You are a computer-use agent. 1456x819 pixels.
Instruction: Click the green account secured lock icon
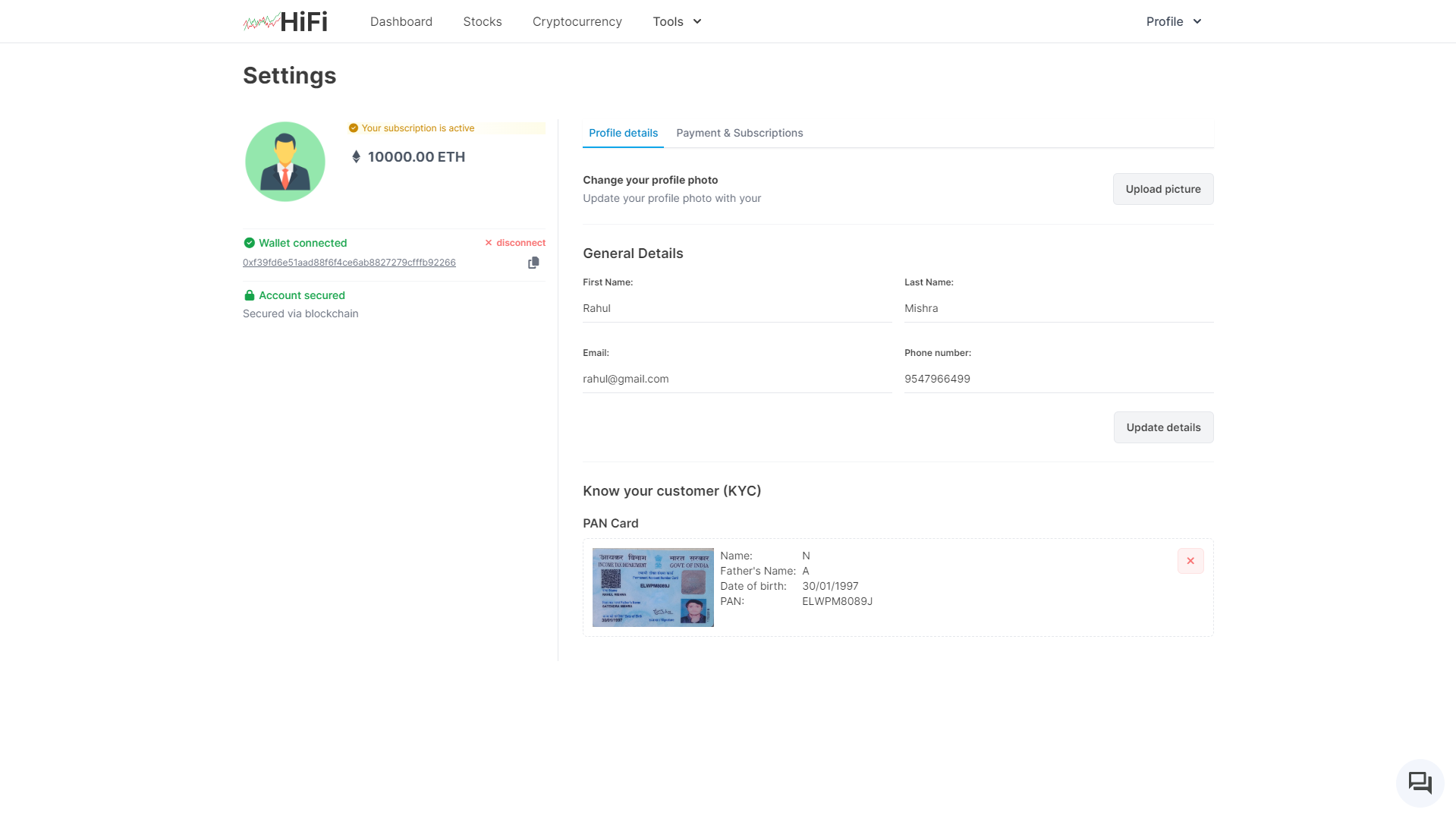[x=249, y=295]
